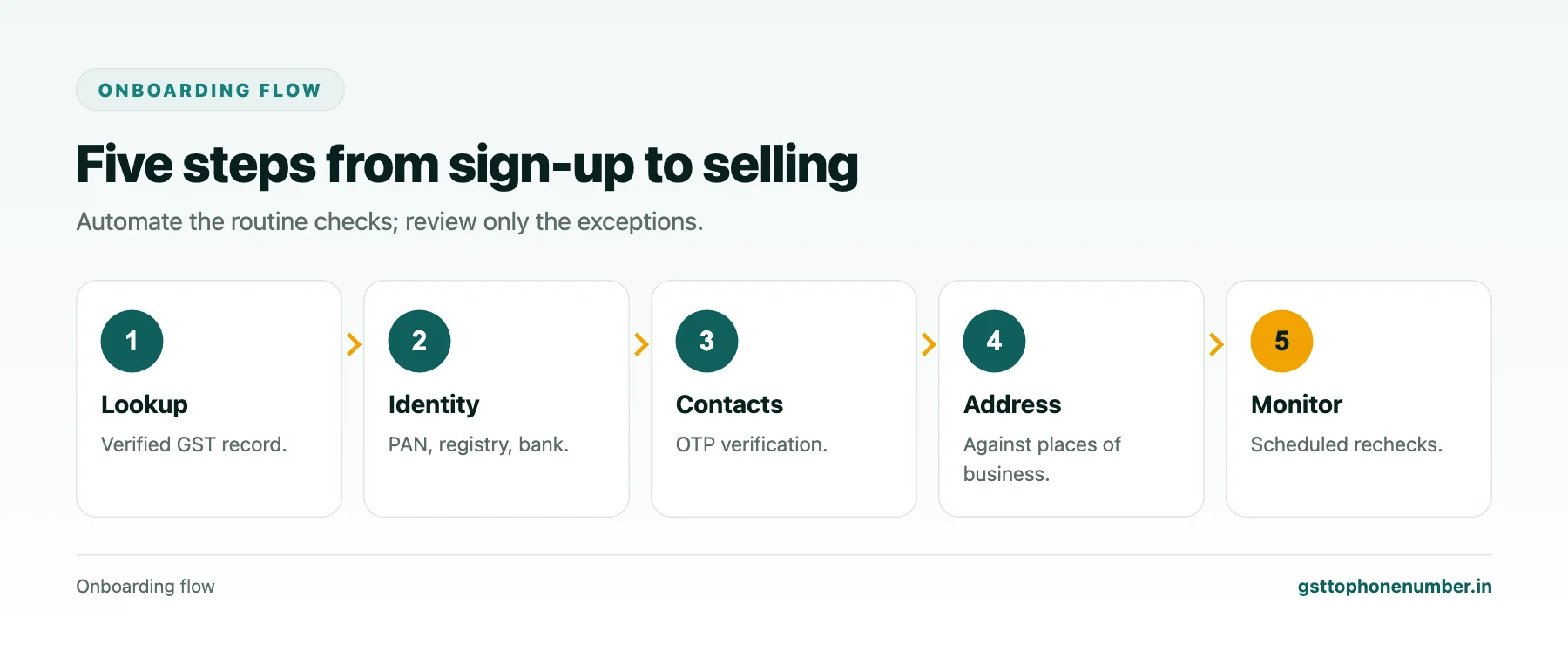
Task: Select the step 4 number circle
Action: point(994,341)
